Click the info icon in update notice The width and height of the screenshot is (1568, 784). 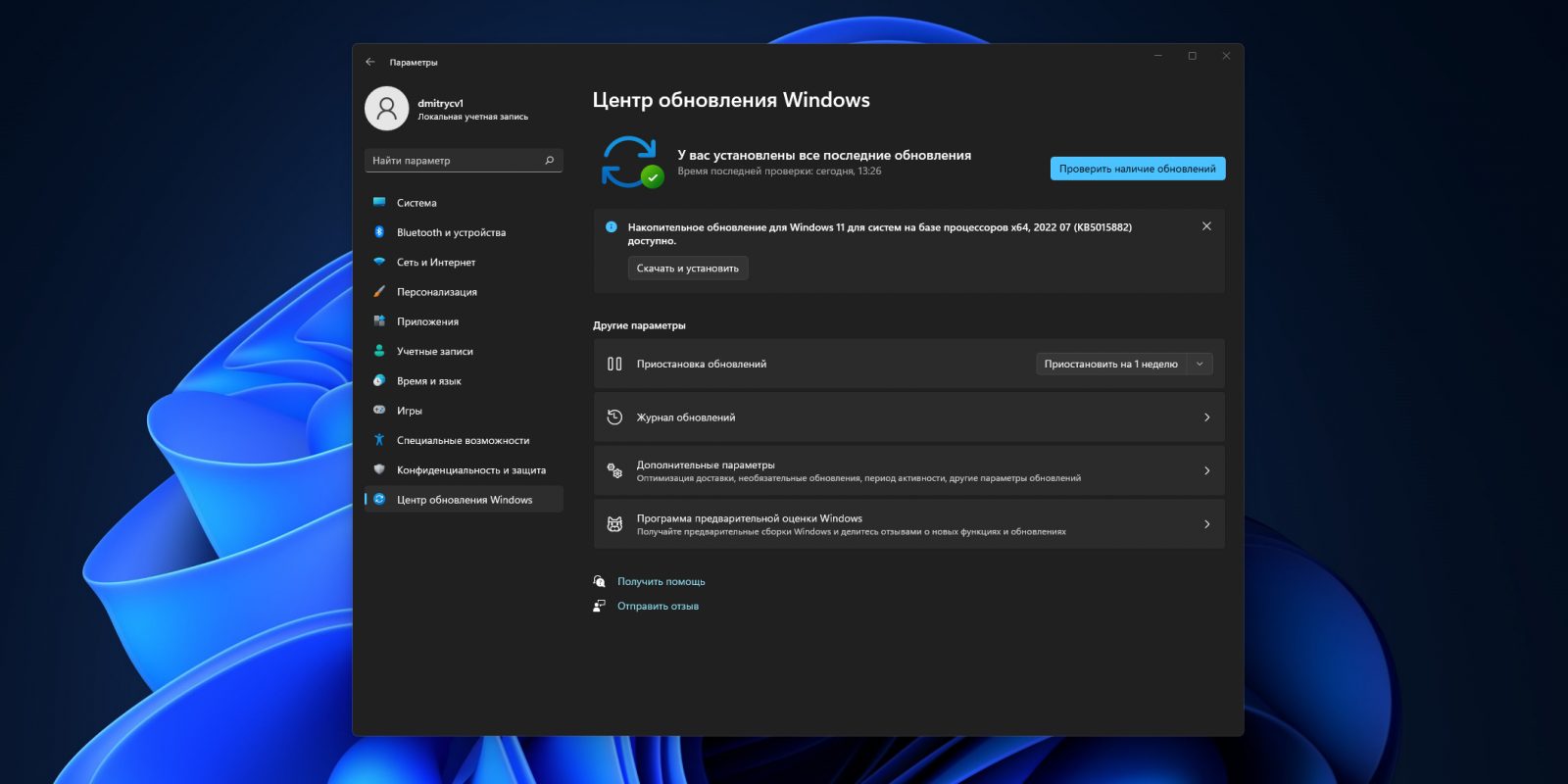tap(612, 226)
